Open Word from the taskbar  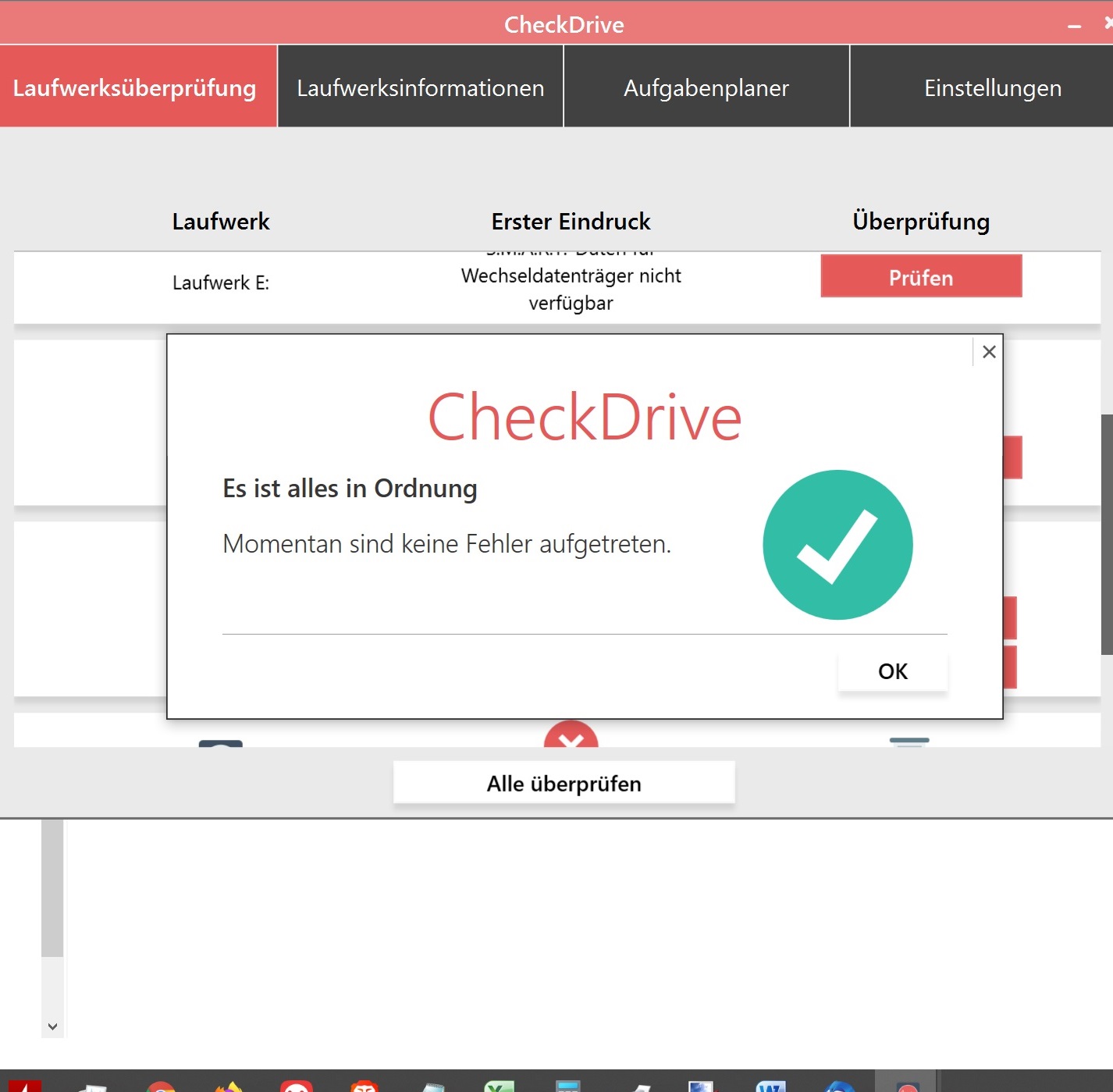pyautogui.click(x=770, y=1086)
